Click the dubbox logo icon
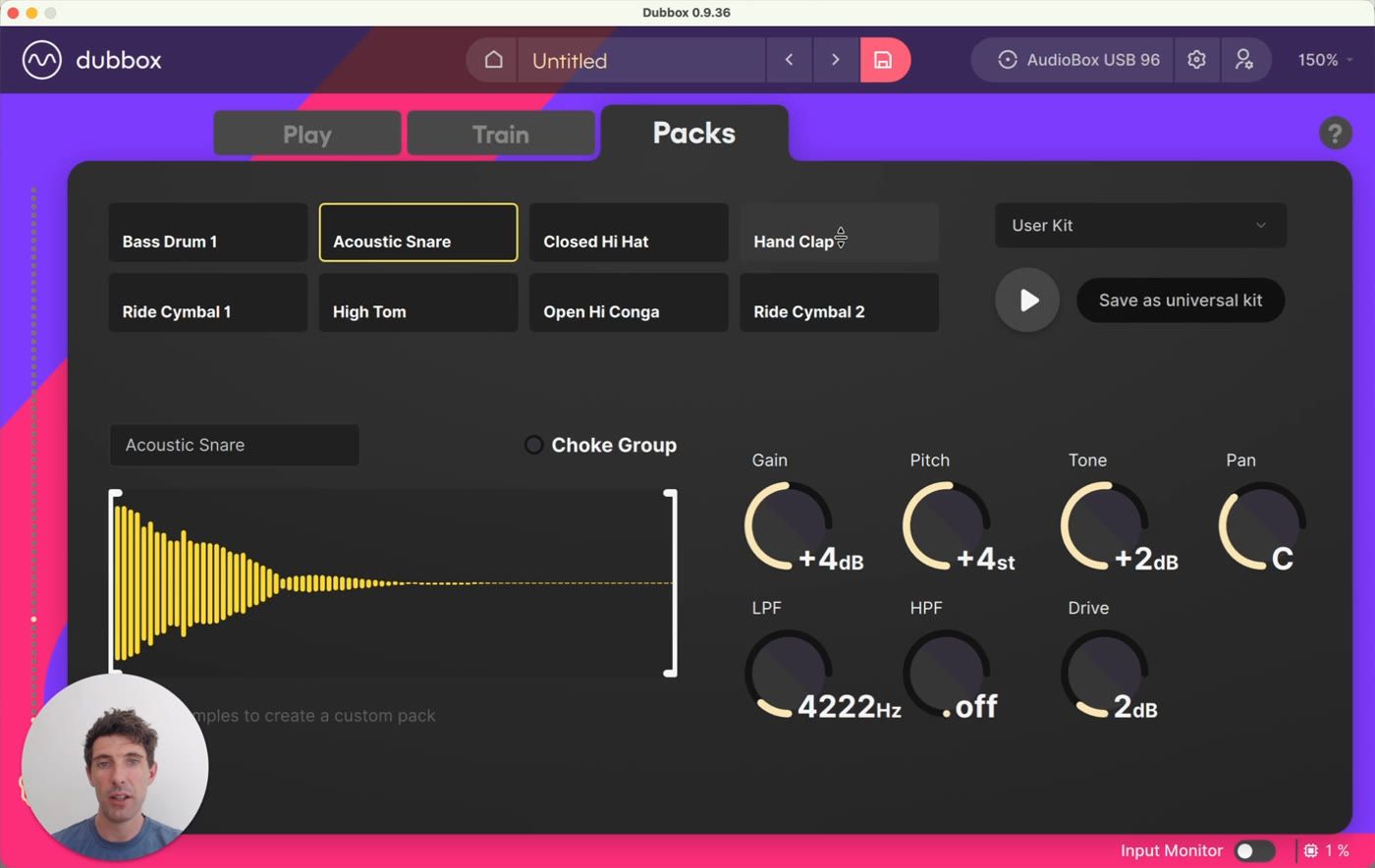 pyautogui.click(x=42, y=60)
